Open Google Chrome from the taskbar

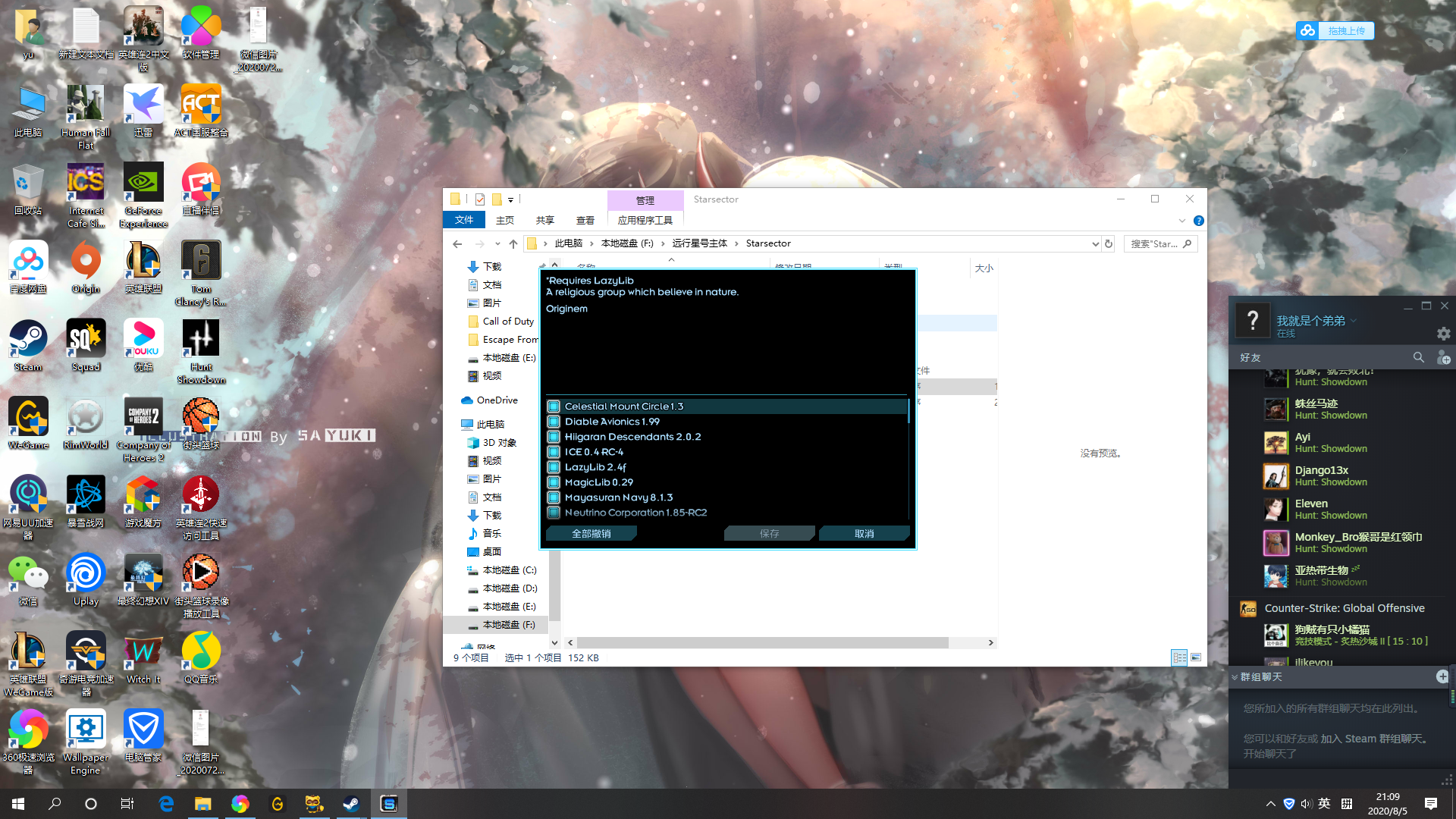(240, 805)
